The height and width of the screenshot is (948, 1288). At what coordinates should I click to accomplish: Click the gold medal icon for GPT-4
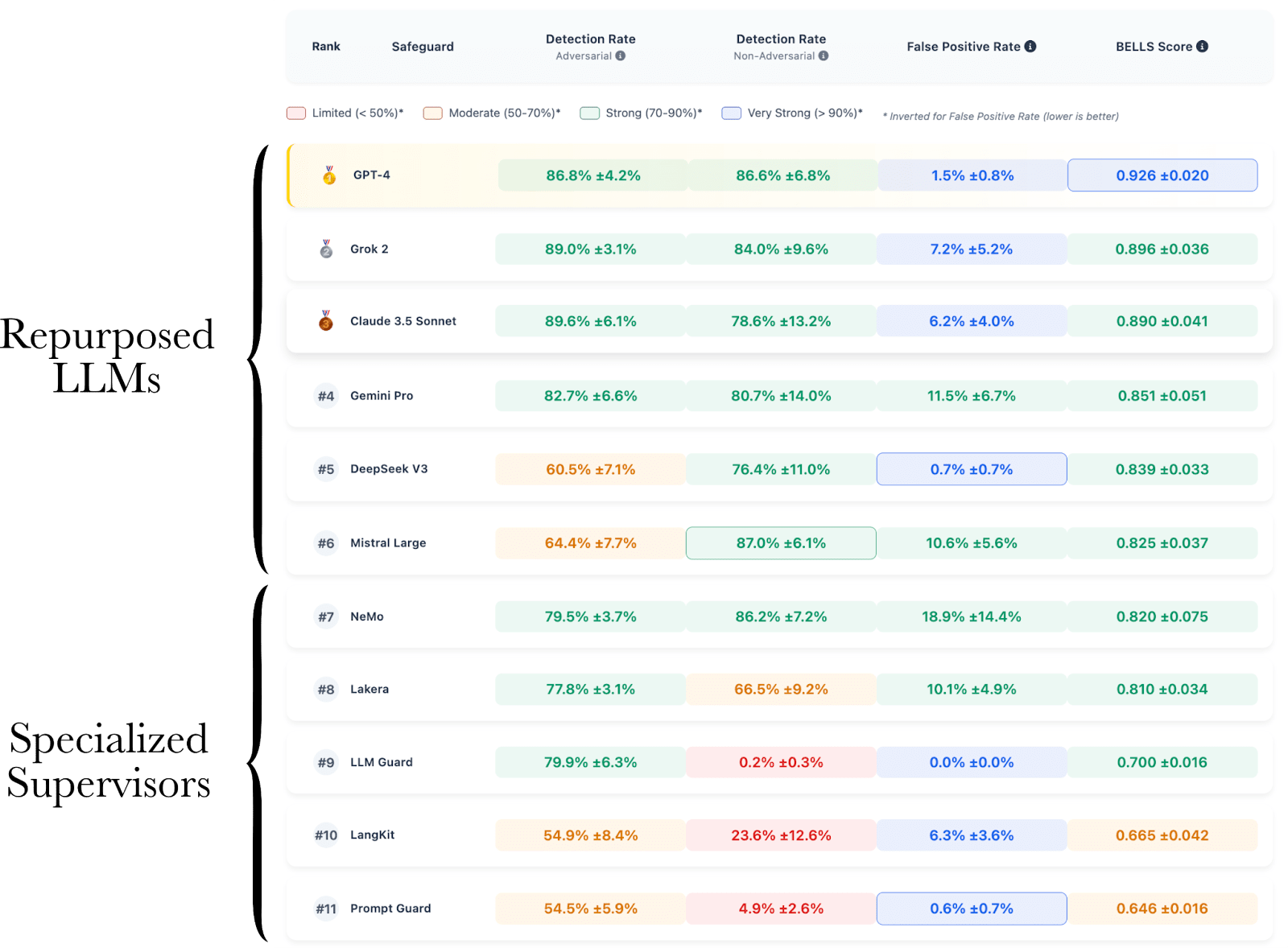point(329,175)
